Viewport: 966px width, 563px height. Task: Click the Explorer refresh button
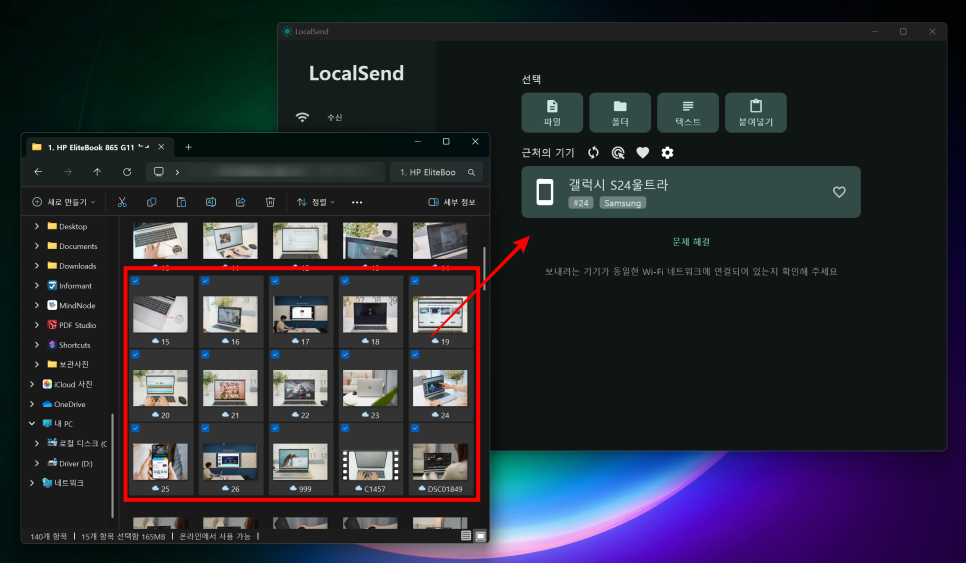[x=127, y=172]
